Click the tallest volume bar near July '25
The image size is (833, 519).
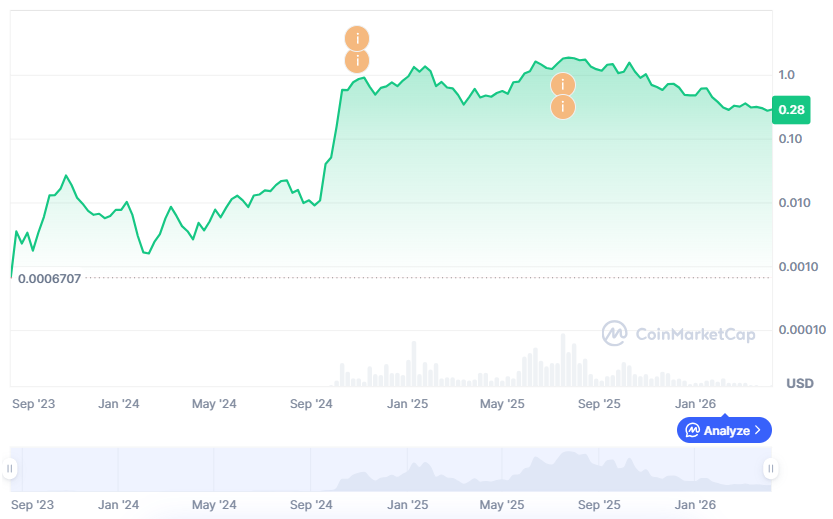[563, 360]
